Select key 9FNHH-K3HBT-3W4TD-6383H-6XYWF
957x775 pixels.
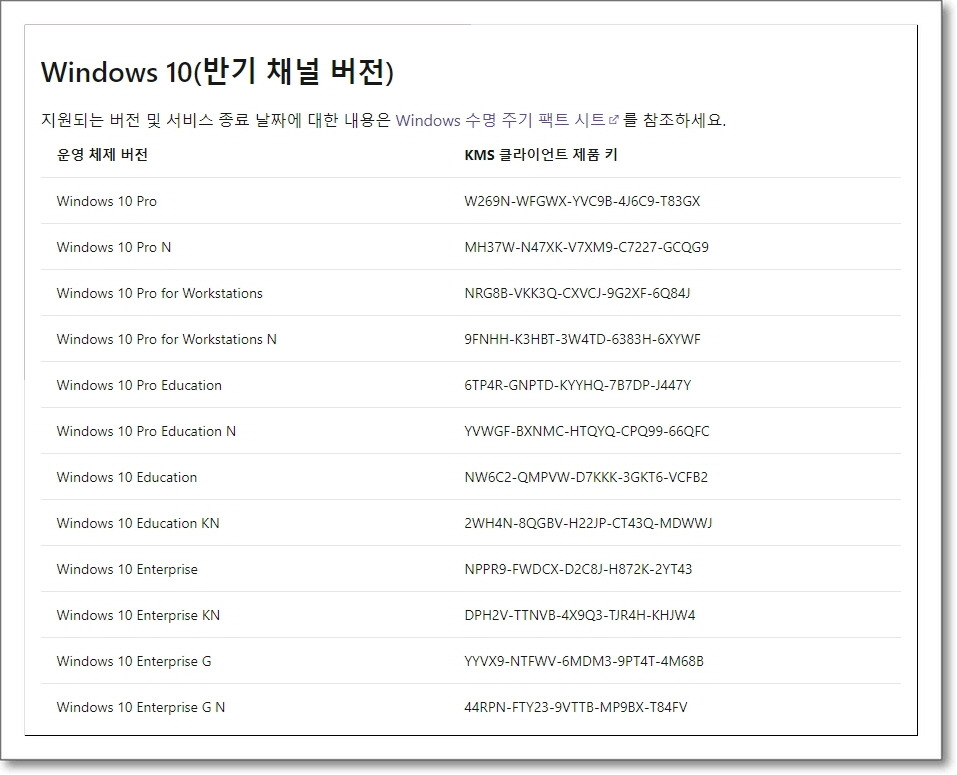(x=582, y=339)
